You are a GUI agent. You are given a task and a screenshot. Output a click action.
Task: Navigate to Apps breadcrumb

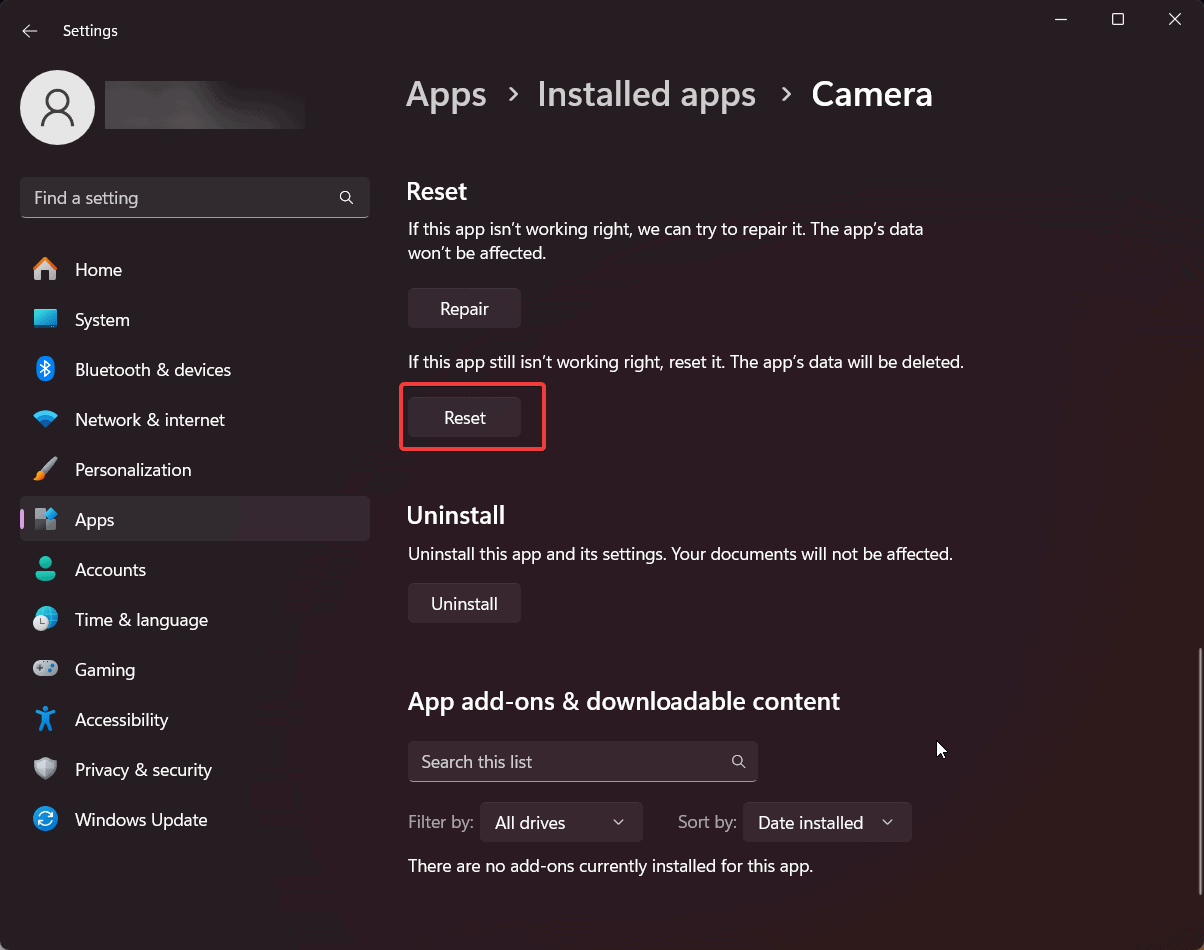pyautogui.click(x=446, y=94)
